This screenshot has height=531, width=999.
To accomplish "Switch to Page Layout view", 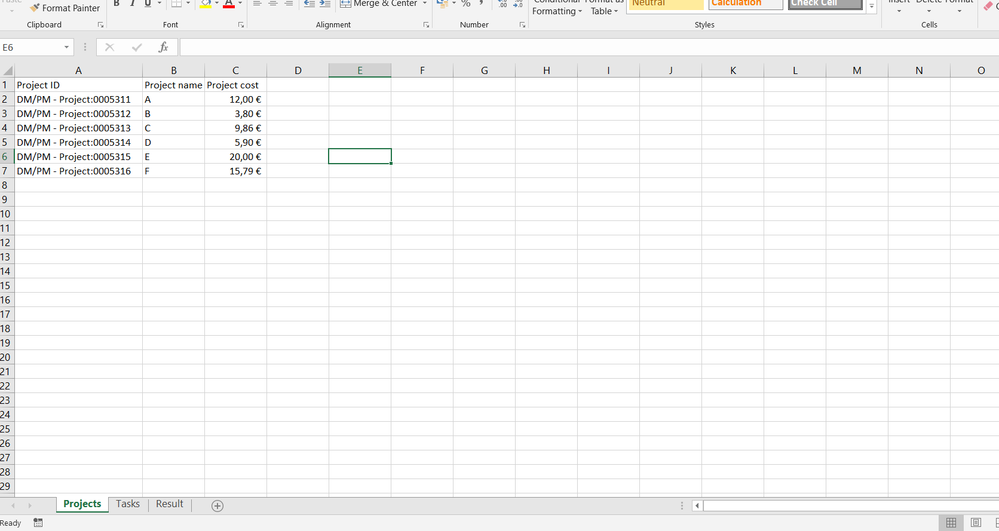I will tap(975, 523).
